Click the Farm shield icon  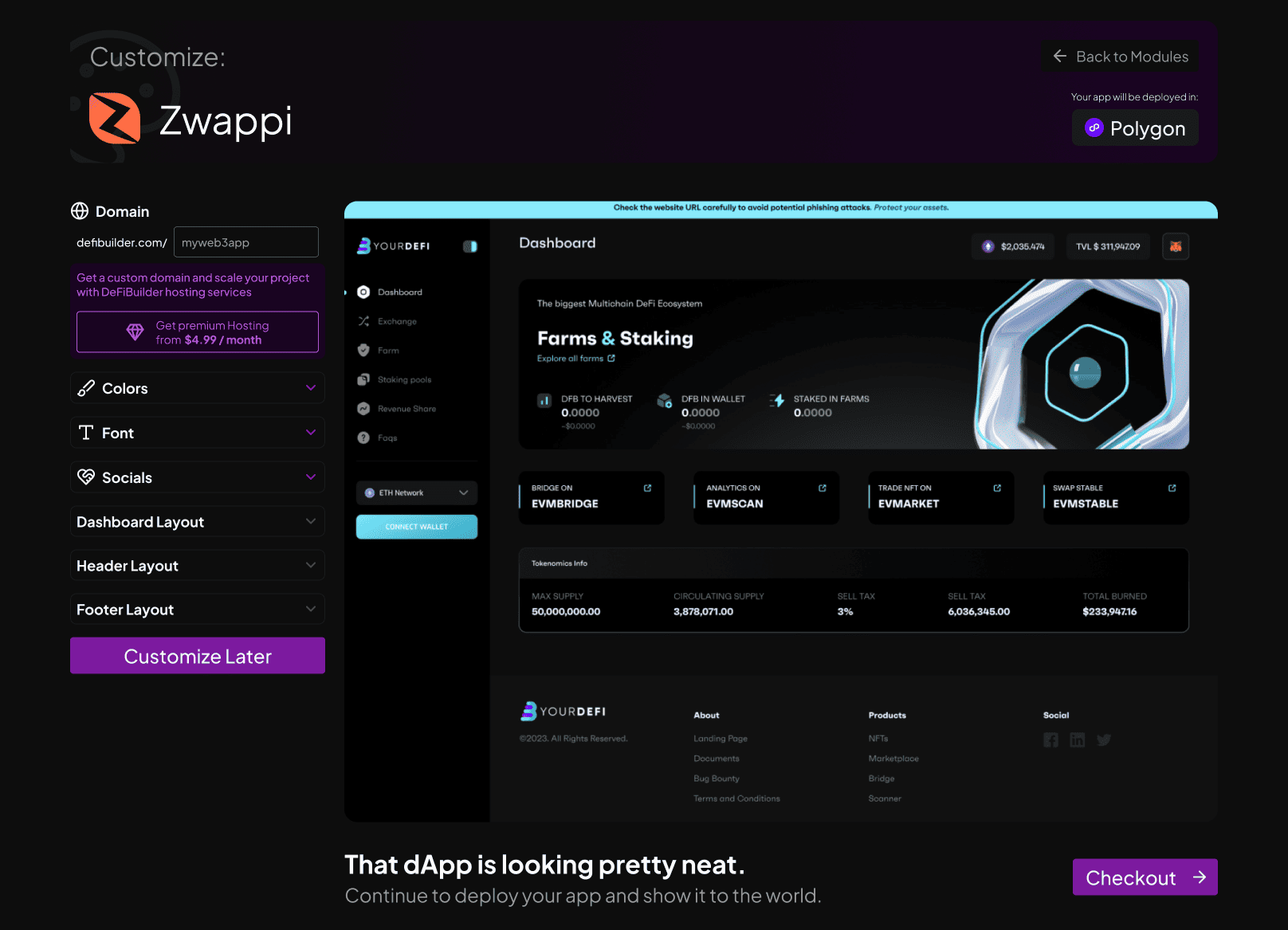363,350
